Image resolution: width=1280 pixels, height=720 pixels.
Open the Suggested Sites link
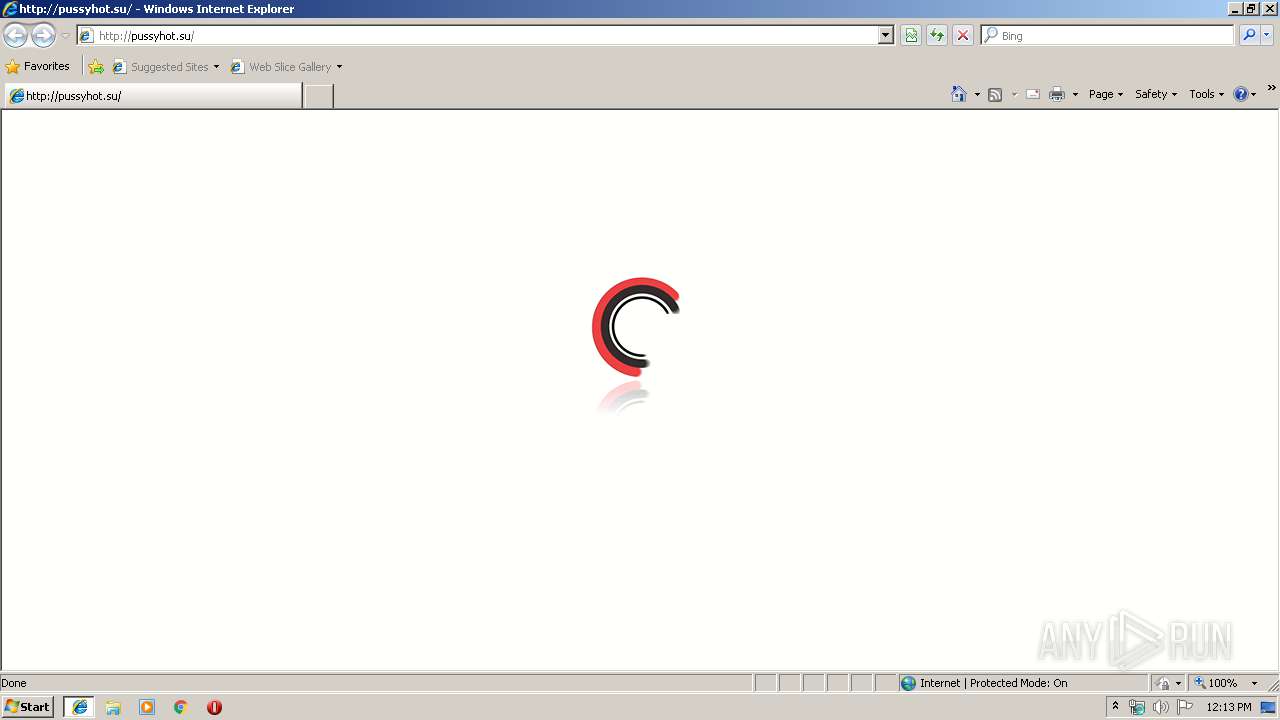[160, 67]
